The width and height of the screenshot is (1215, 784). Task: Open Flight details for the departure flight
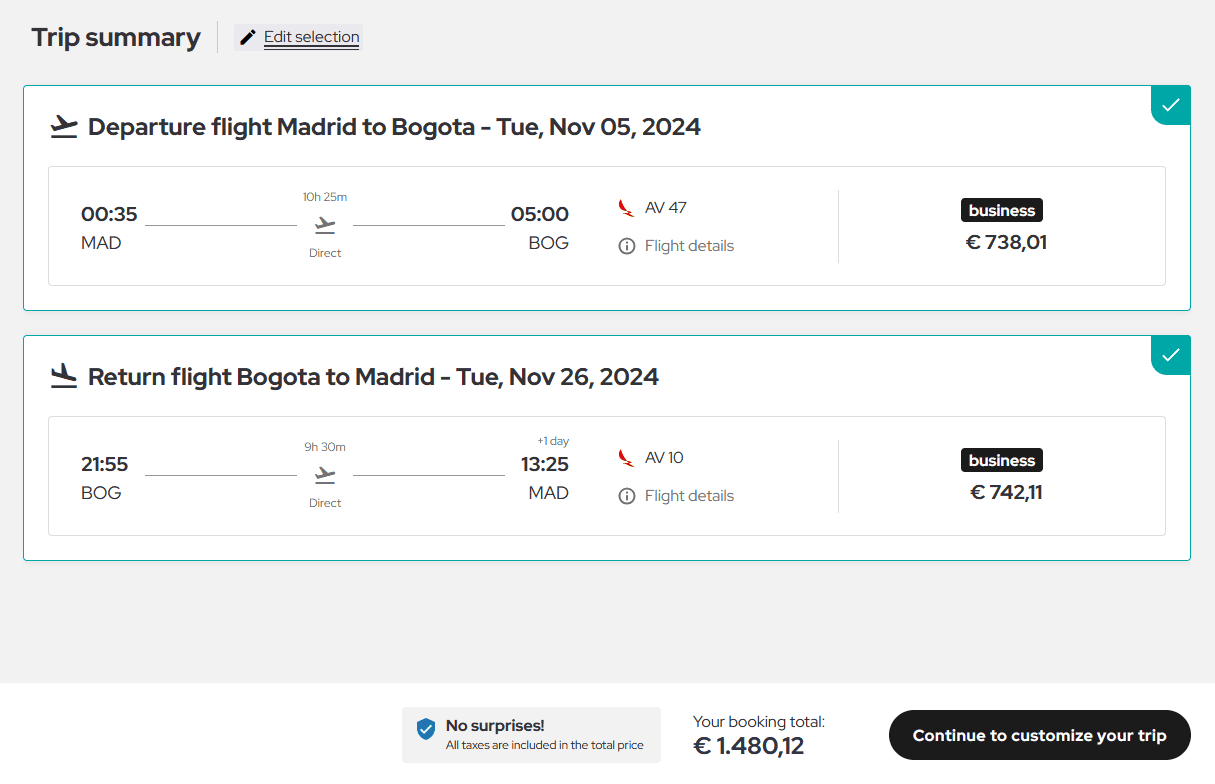coord(689,246)
